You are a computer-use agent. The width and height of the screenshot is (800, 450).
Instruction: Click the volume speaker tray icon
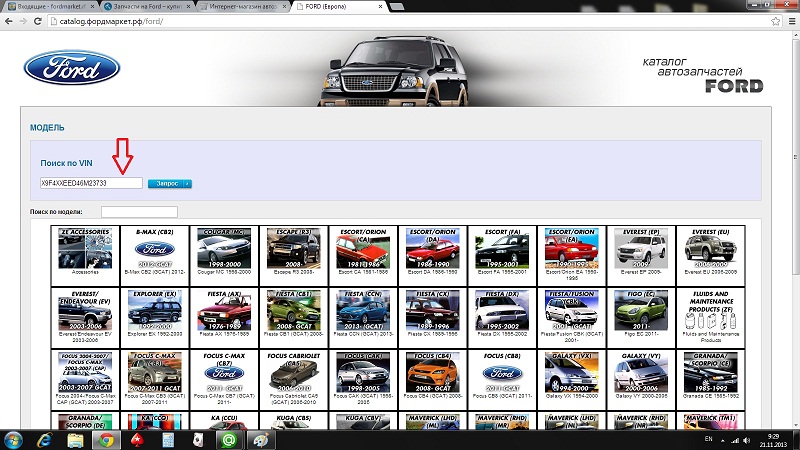tap(746, 440)
